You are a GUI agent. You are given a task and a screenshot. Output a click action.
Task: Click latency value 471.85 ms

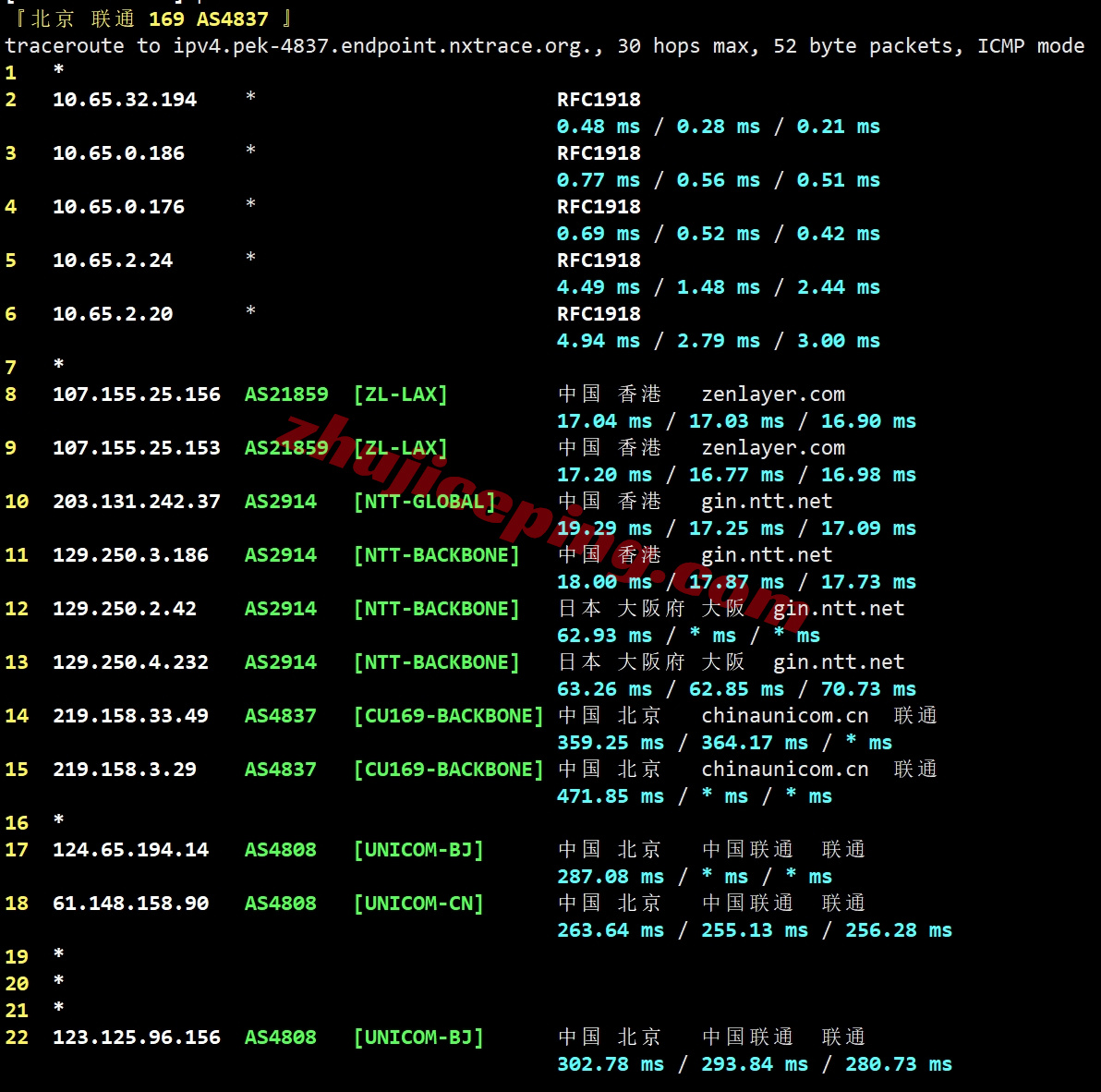coord(611,796)
